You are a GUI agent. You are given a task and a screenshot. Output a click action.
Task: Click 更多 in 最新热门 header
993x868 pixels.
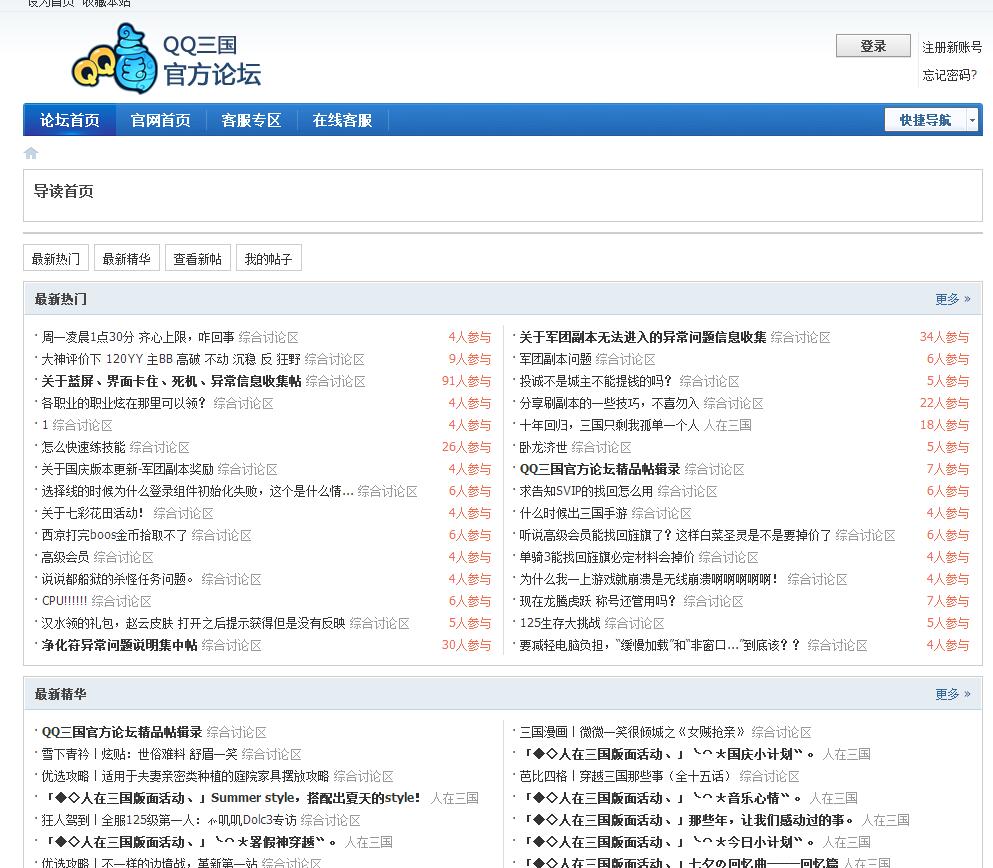[952, 299]
